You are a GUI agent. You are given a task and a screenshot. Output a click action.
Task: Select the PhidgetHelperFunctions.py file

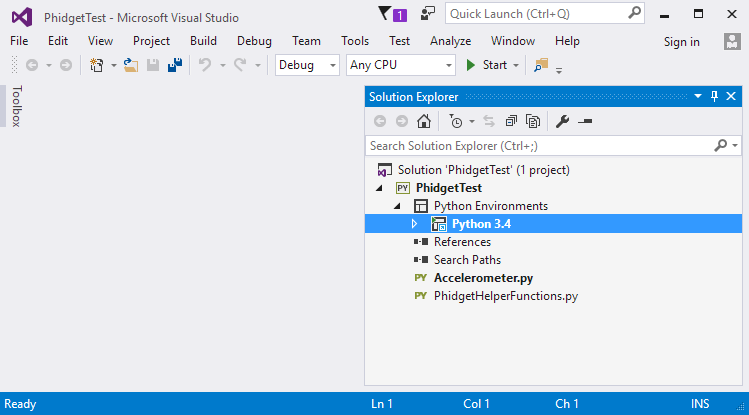tap(506, 296)
